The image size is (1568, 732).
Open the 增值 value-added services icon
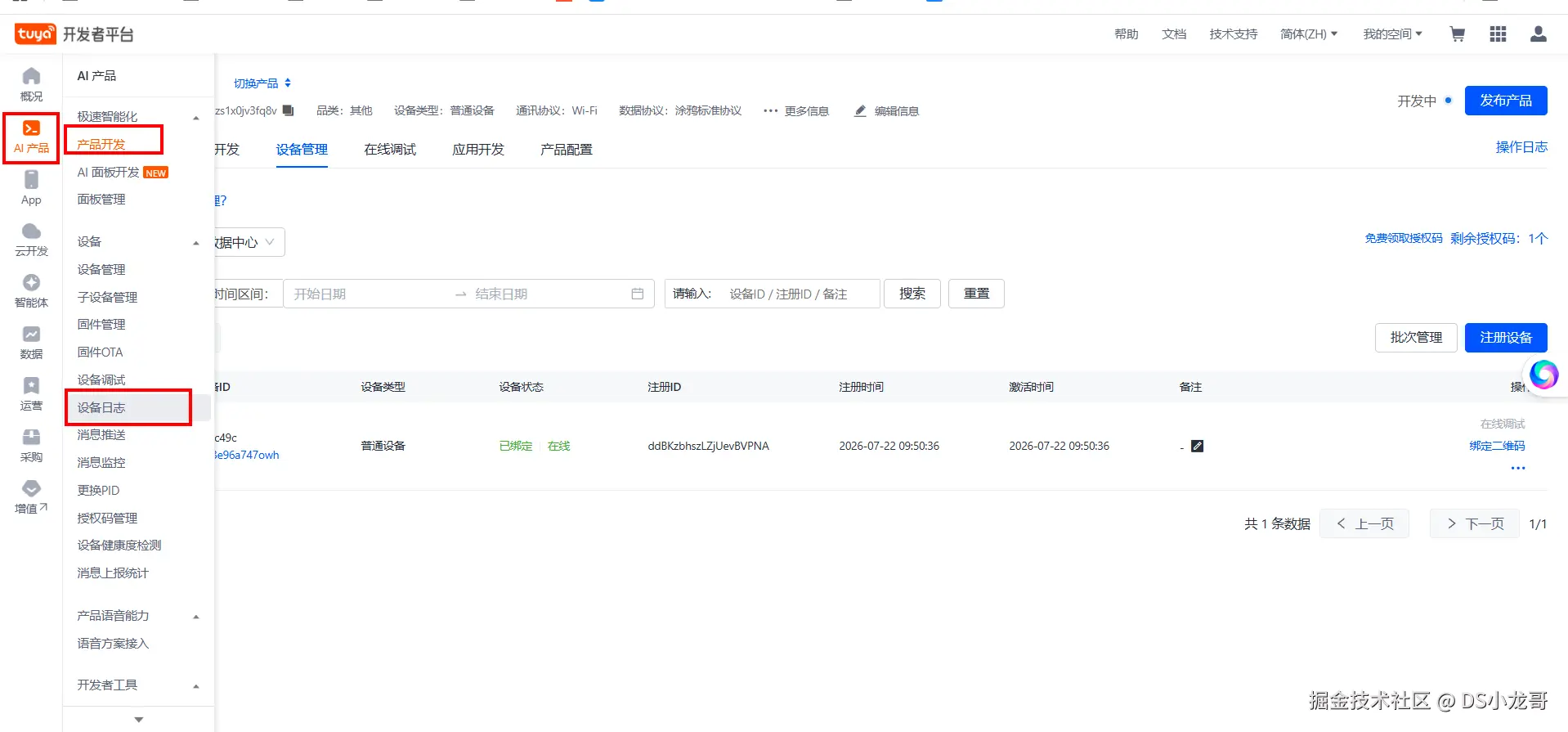pos(31,497)
